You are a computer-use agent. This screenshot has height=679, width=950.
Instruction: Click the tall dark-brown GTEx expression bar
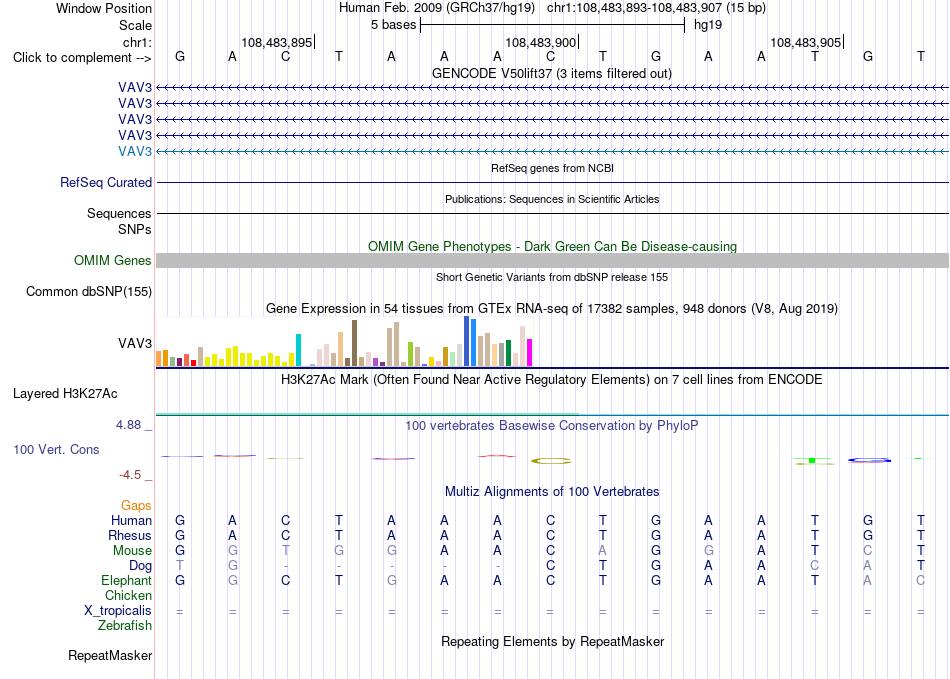pos(354,343)
